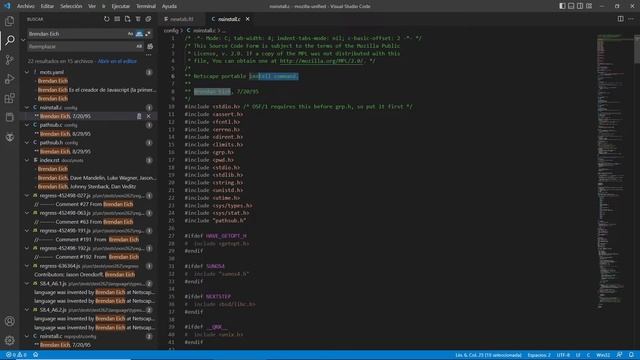Collapse all search results

148,19
